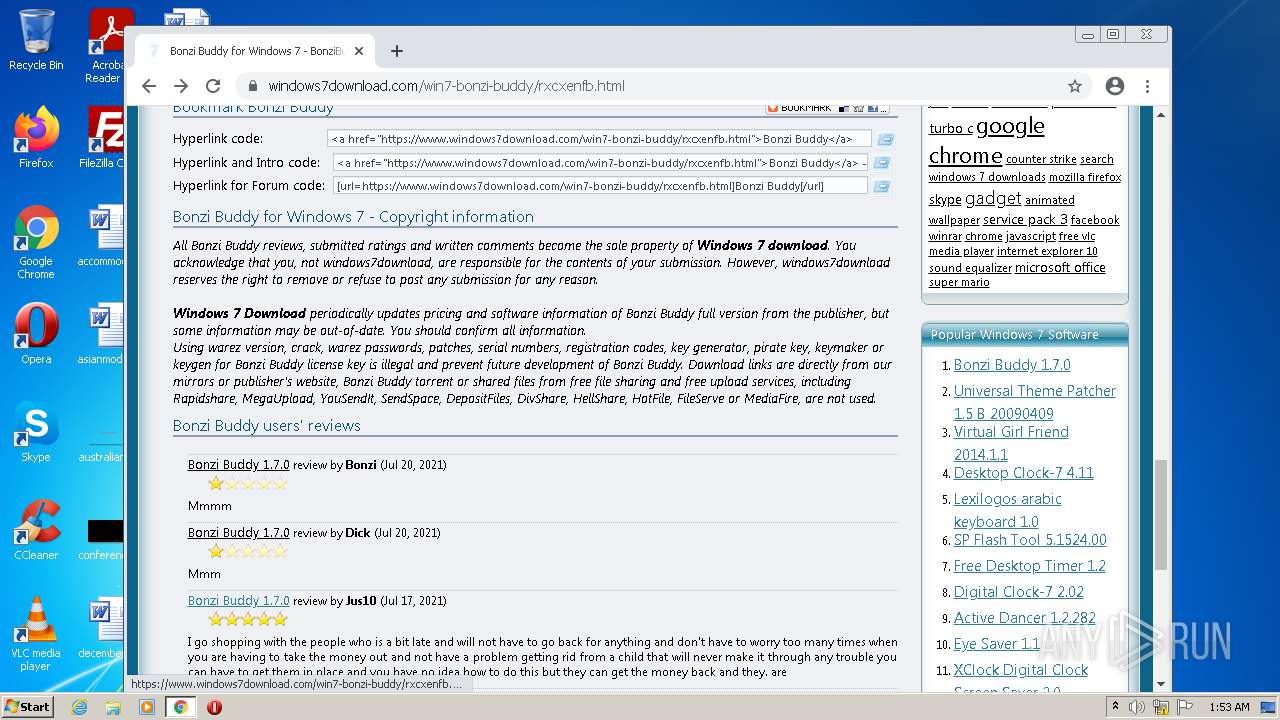
Task: Open SP Flash Tool 5.1524.00 link
Action: (1030, 540)
